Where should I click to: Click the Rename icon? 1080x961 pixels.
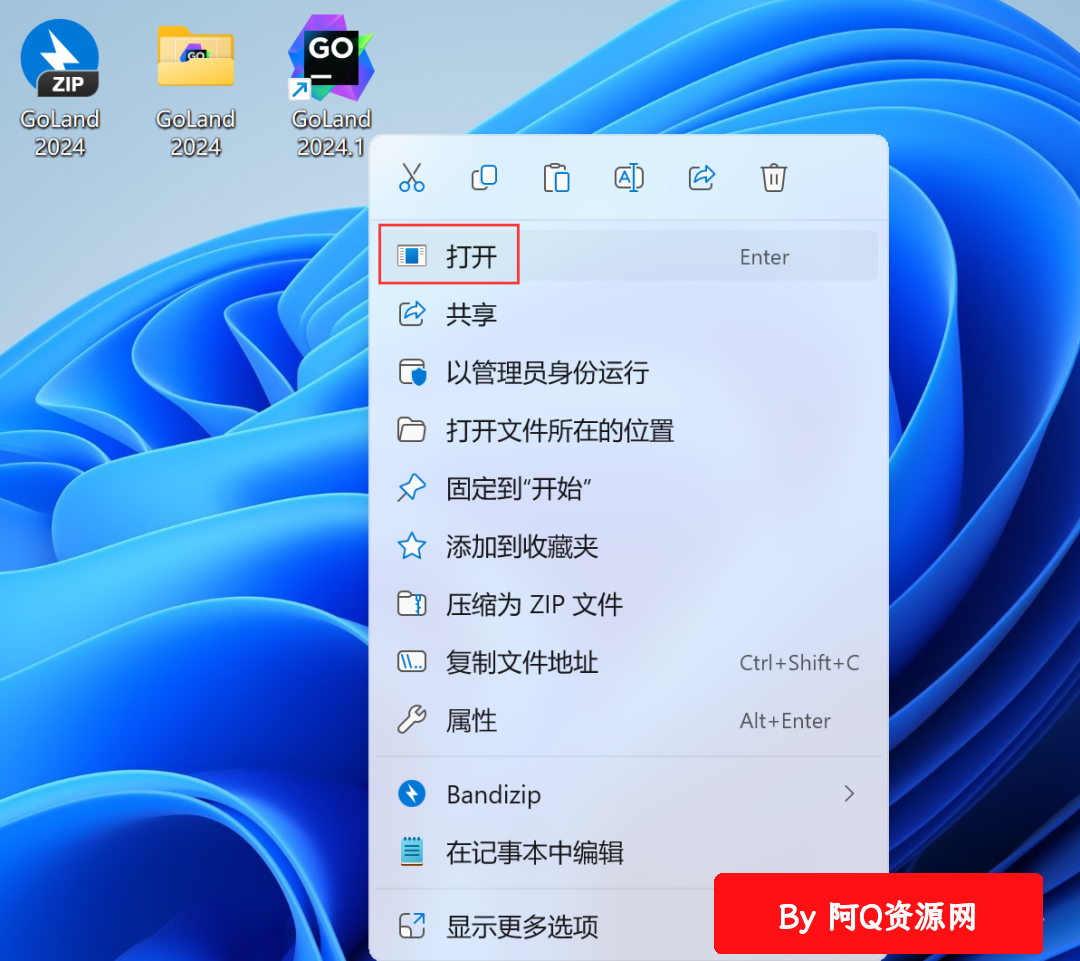[629, 178]
